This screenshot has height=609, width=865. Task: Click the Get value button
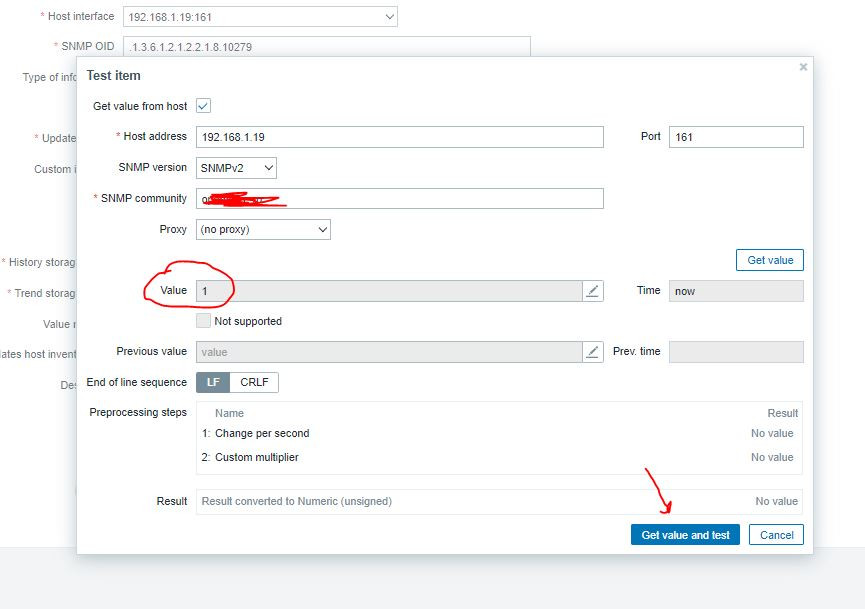click(770, 260)
